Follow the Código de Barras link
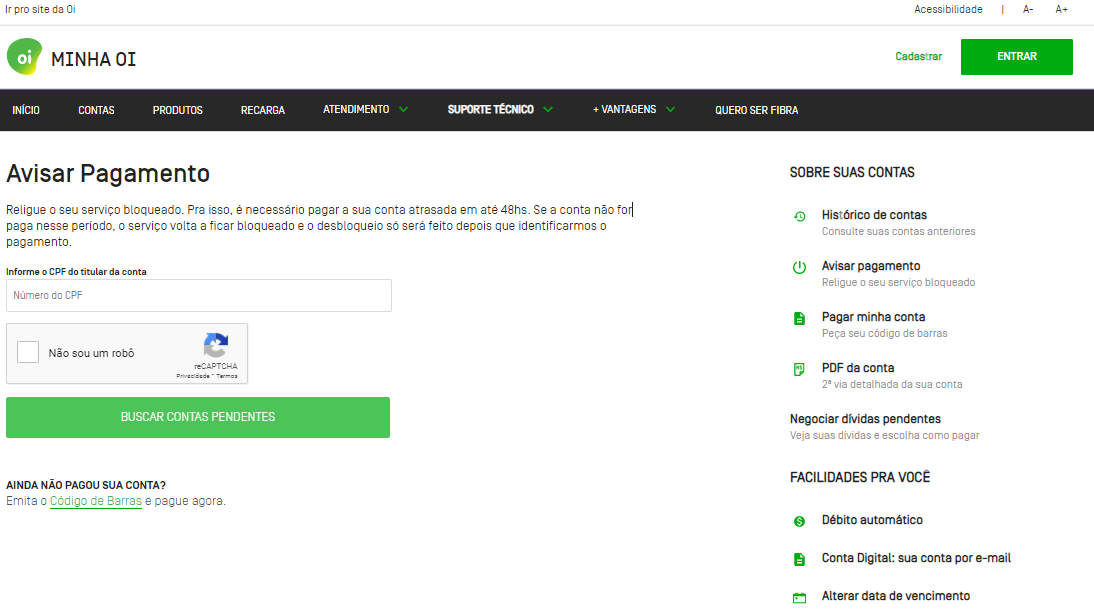 [95, 501]
